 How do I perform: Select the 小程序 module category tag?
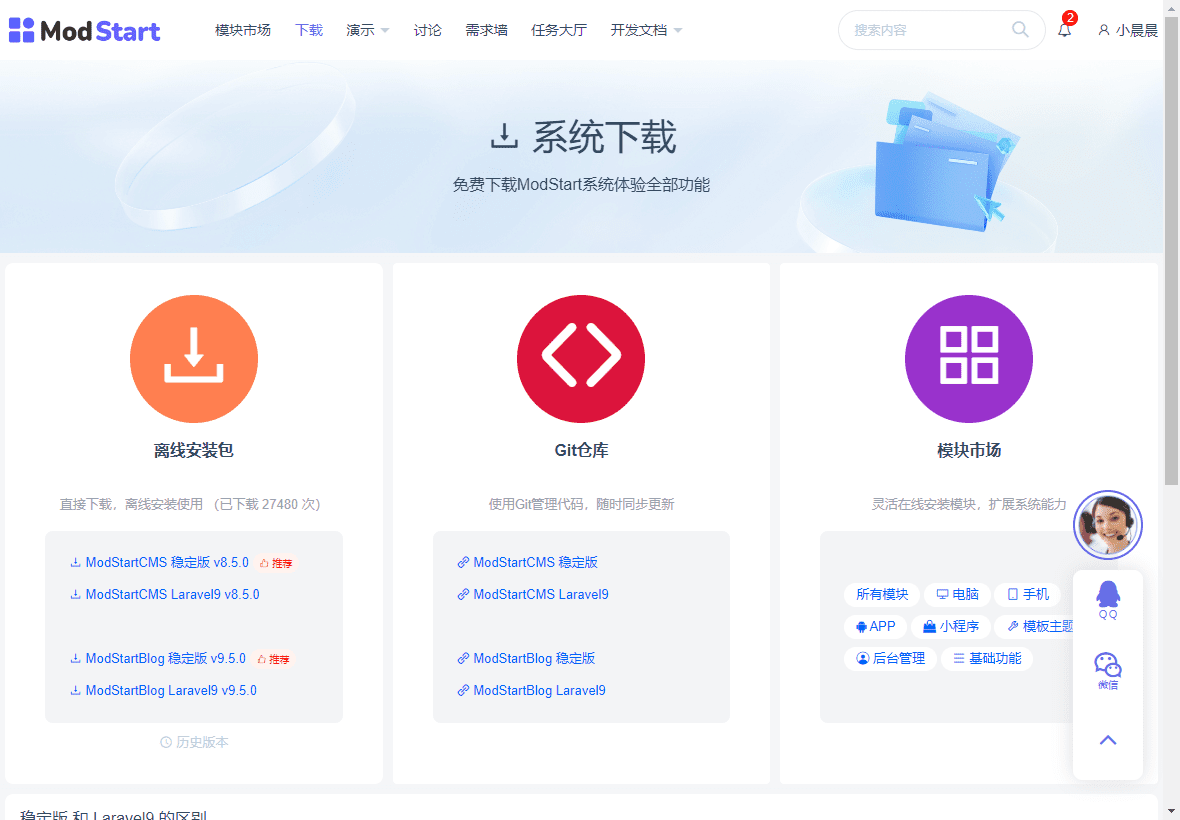(x=951, y=627)
